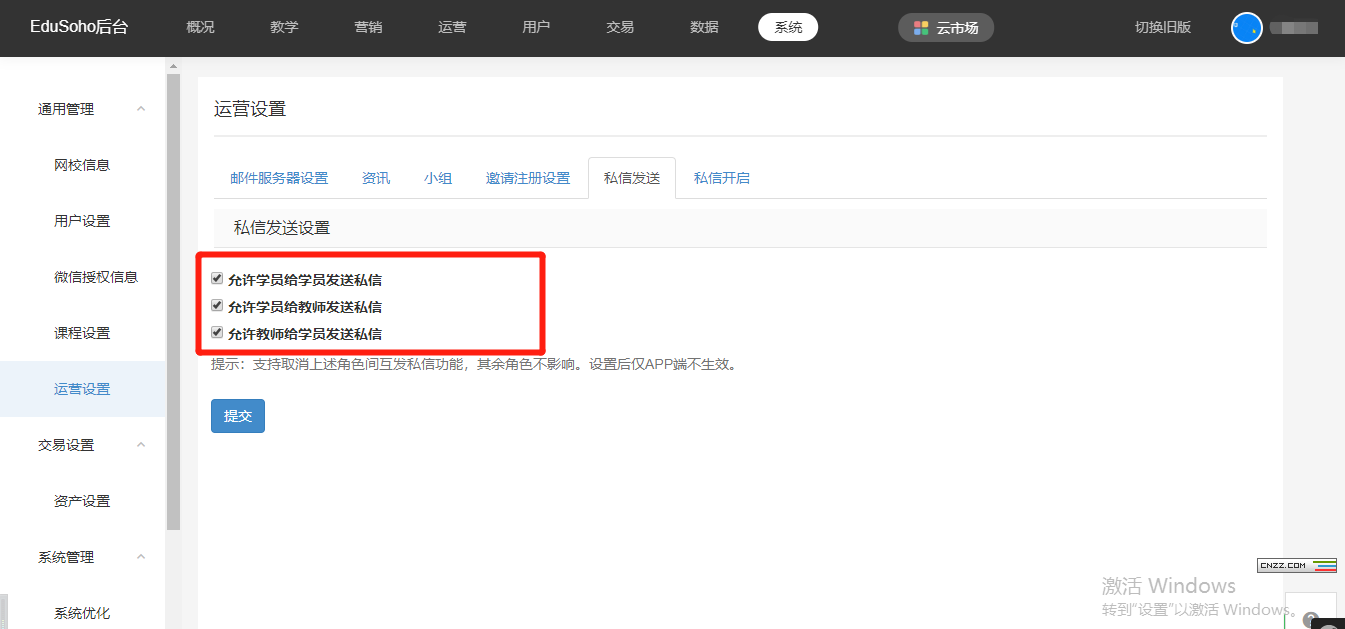The image size is (1345, 629).
Task: Click the 切换旧版 link
Action: (x=1162, y=27)
